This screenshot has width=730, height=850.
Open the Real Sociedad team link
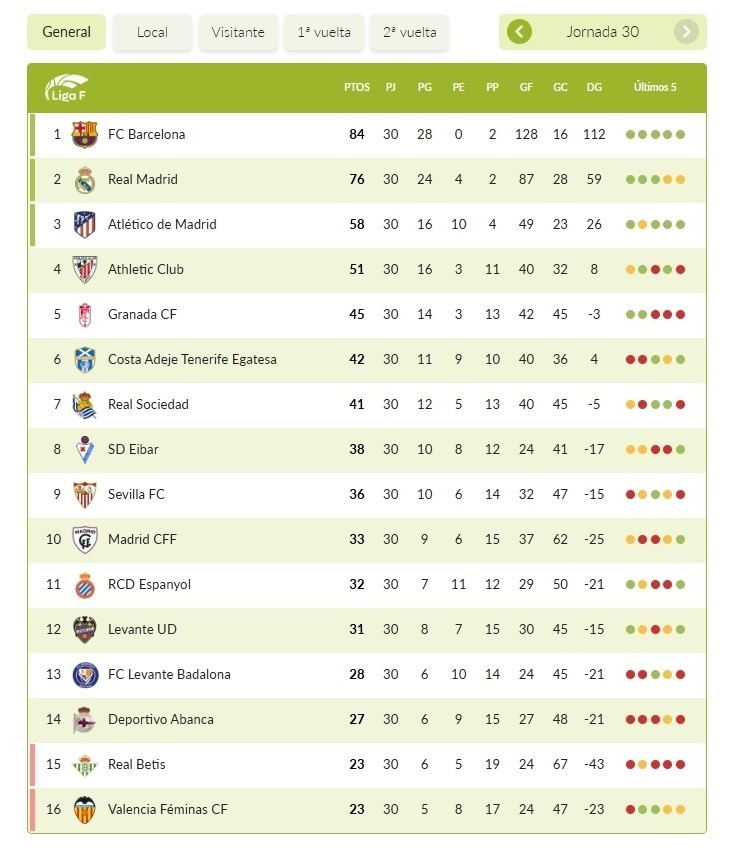tap(148, 404)
